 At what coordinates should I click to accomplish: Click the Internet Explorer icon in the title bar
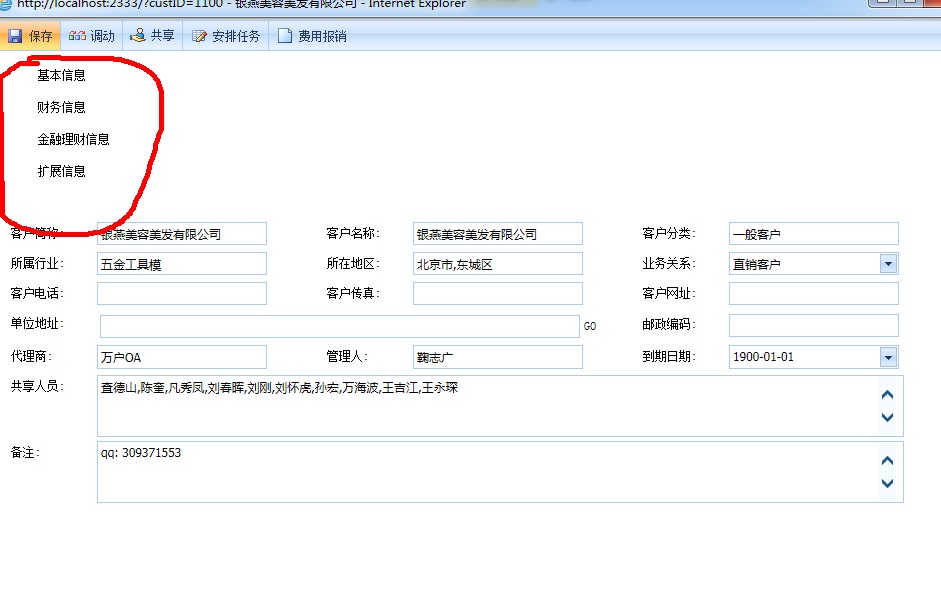click(8, 4)
